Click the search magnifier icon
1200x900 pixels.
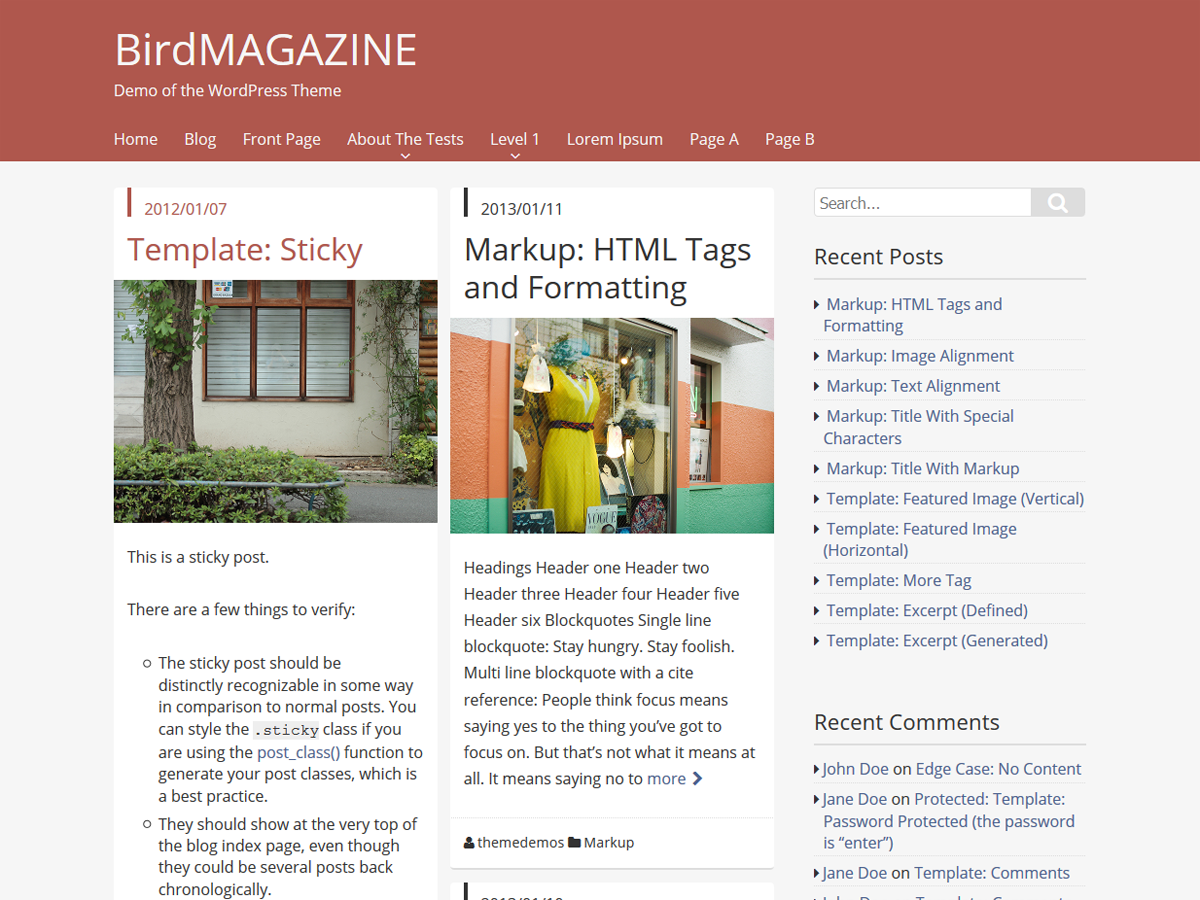point(1057,202)
